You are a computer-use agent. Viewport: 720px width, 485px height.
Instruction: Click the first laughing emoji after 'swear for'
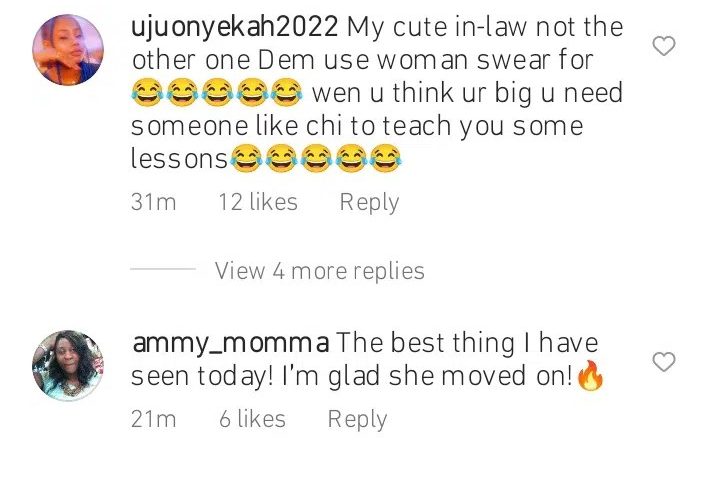(x=147, y=93)
